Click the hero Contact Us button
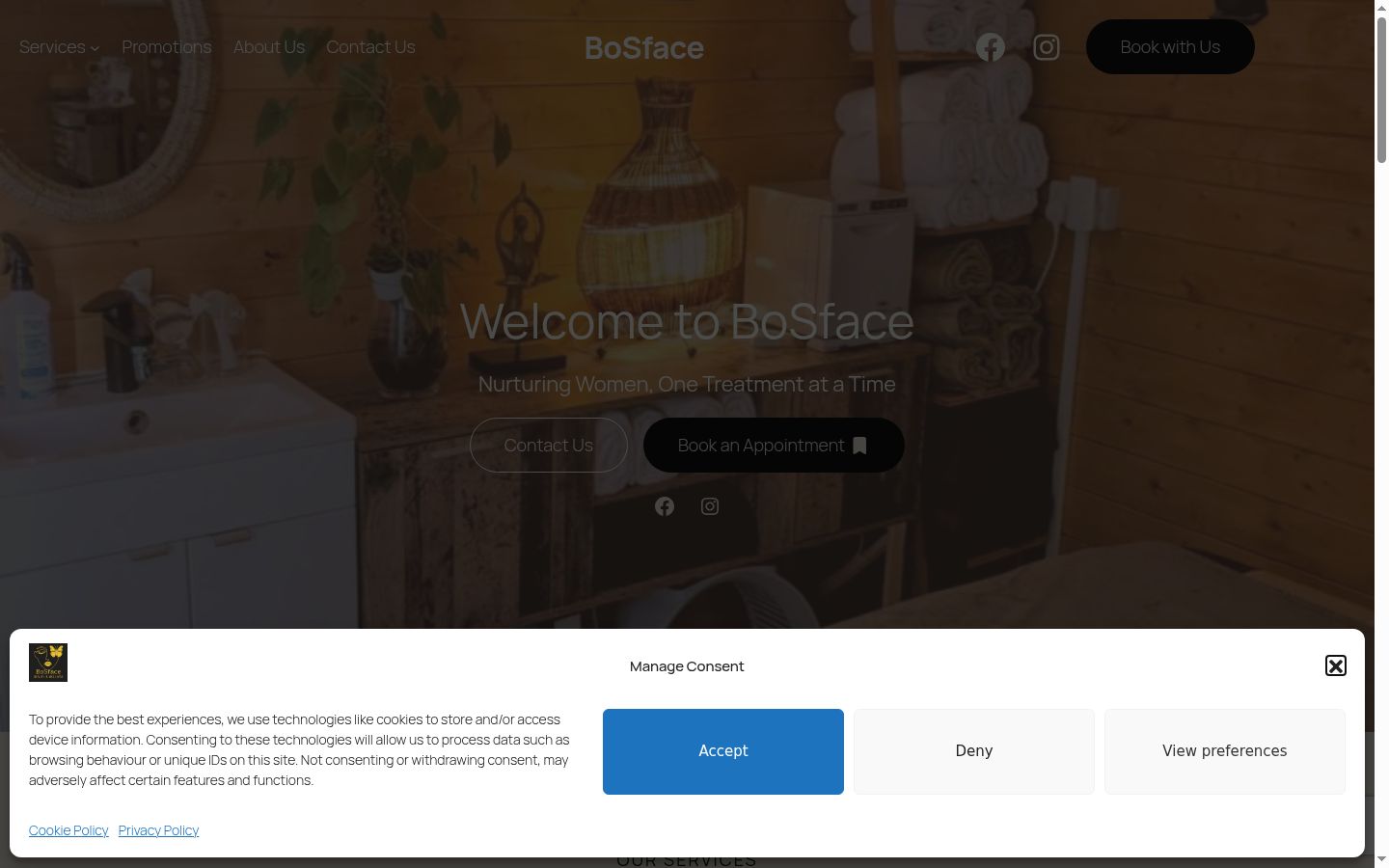The width and height of the screenshot is (1389, 868). coord(549,446)
